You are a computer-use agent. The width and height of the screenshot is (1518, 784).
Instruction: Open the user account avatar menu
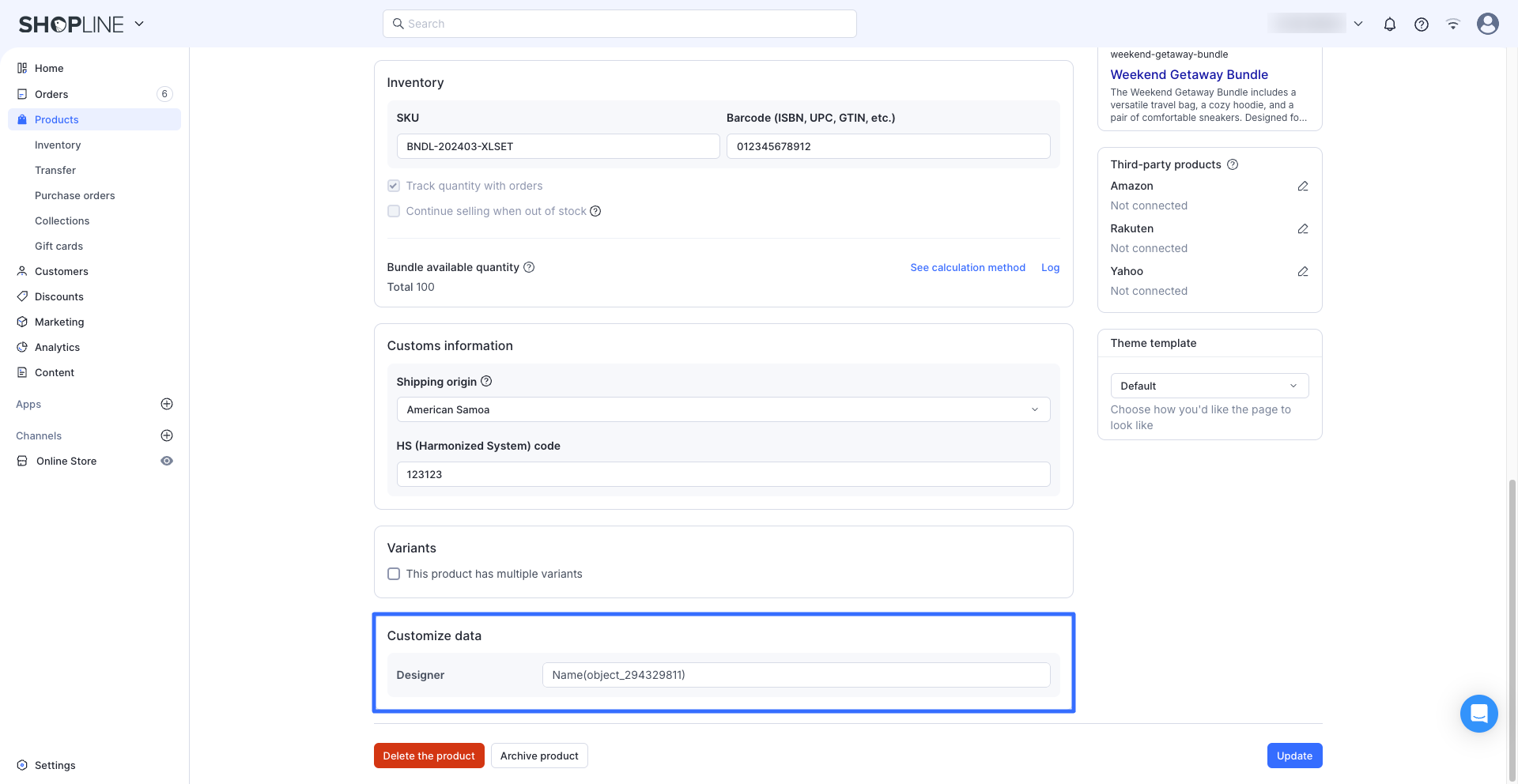click(x=1487, y=24)
